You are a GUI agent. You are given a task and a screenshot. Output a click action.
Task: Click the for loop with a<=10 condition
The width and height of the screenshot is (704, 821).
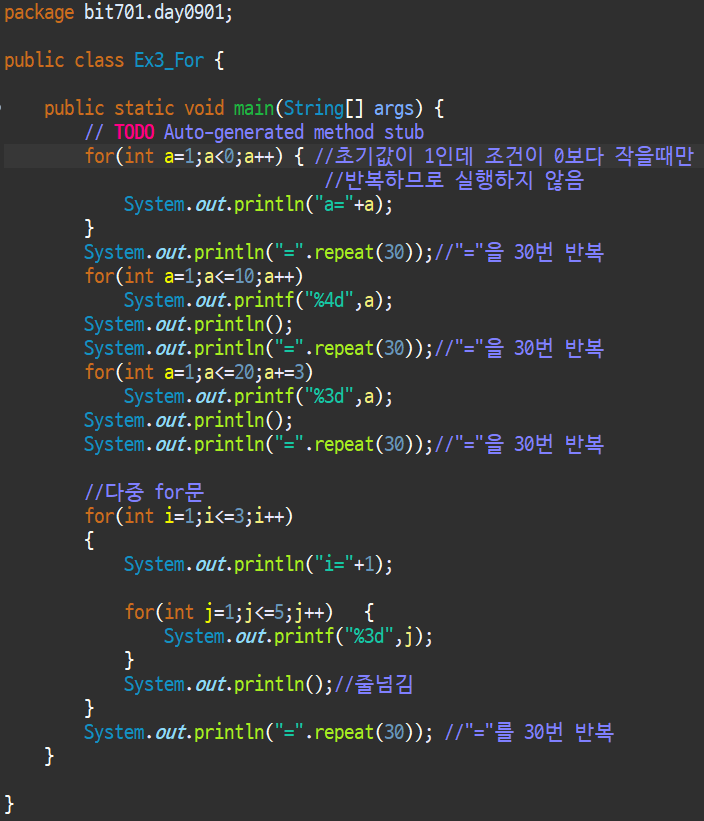[x=194, y=276]
